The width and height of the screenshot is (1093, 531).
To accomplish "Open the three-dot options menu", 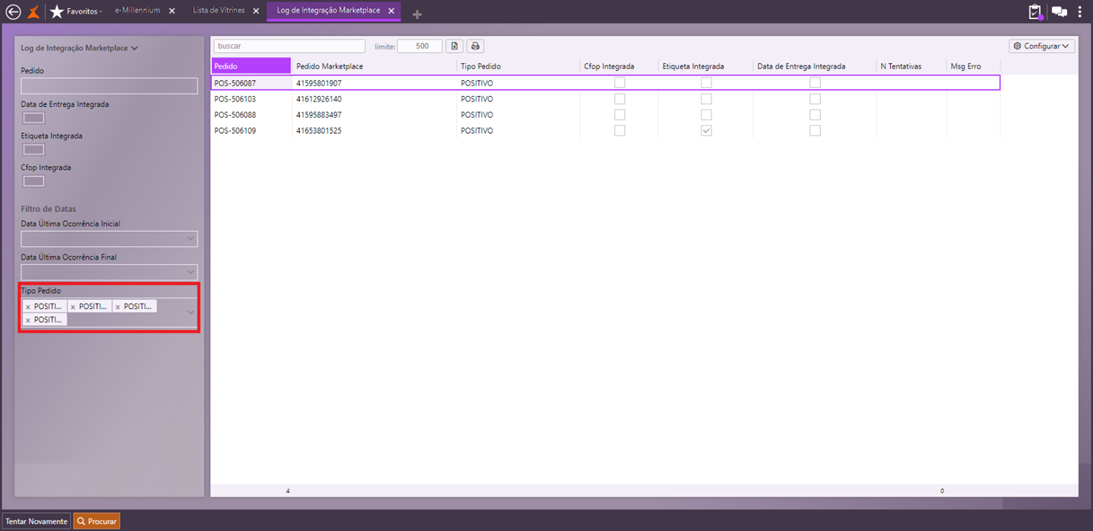I will [x=1080, y=12].
